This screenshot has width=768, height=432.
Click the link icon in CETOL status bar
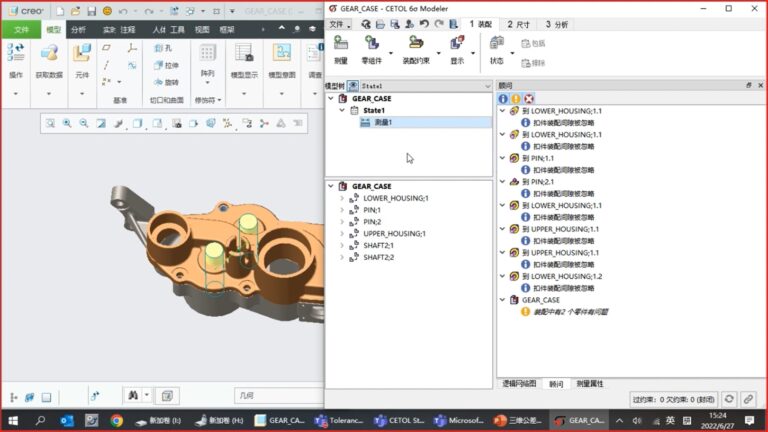pos(748,399)
